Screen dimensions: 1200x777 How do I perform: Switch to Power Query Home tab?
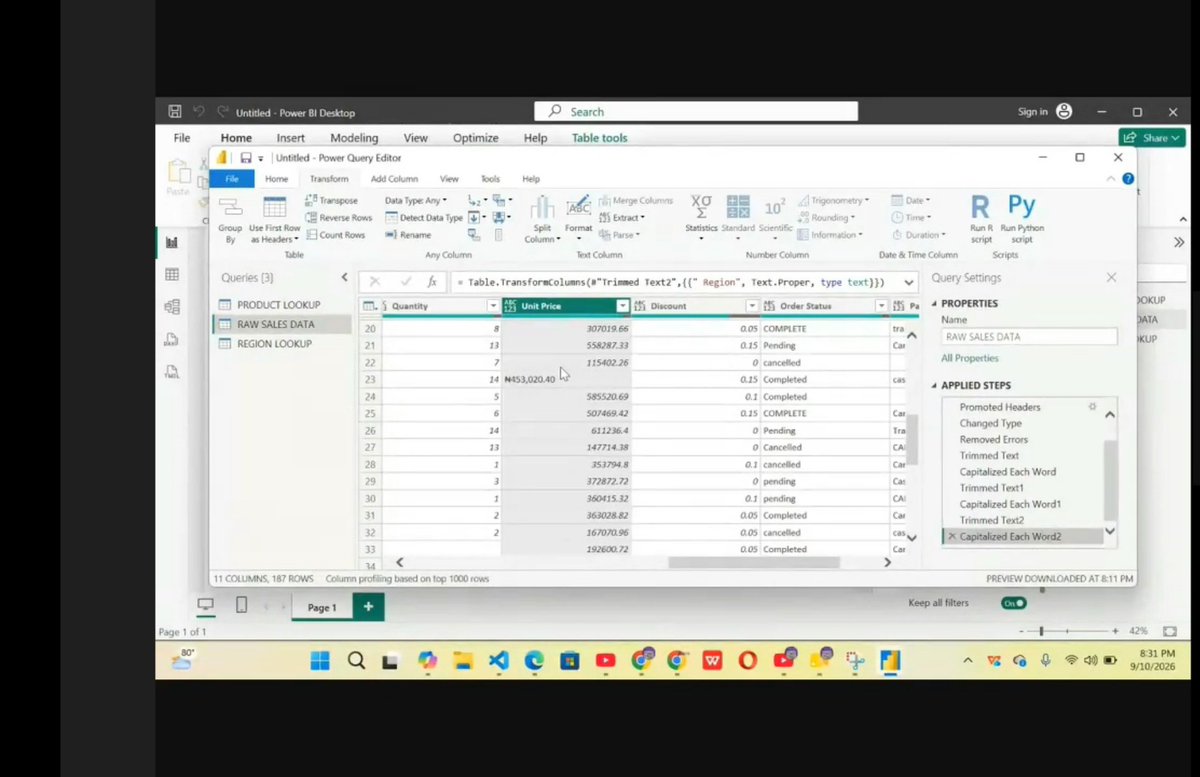tap(276, 179)
